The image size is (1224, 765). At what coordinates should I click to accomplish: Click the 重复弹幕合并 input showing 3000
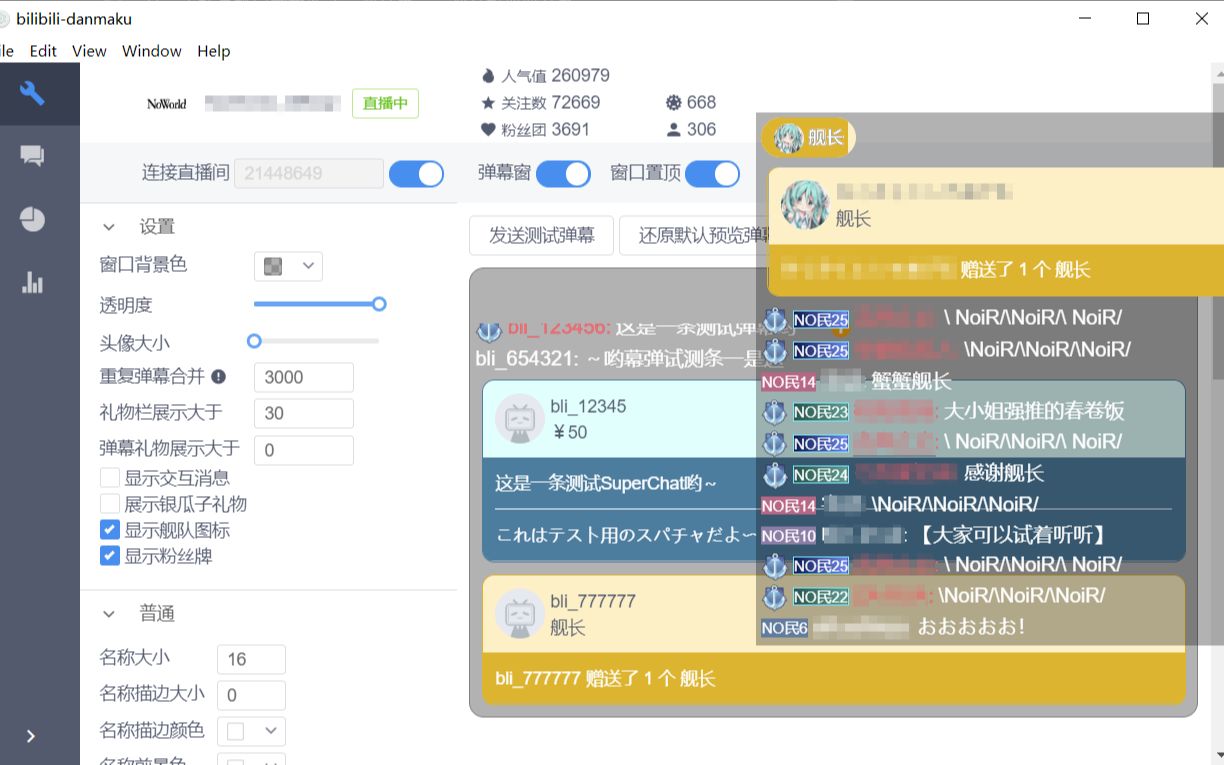pyautogui.click(x=304, y=377)
